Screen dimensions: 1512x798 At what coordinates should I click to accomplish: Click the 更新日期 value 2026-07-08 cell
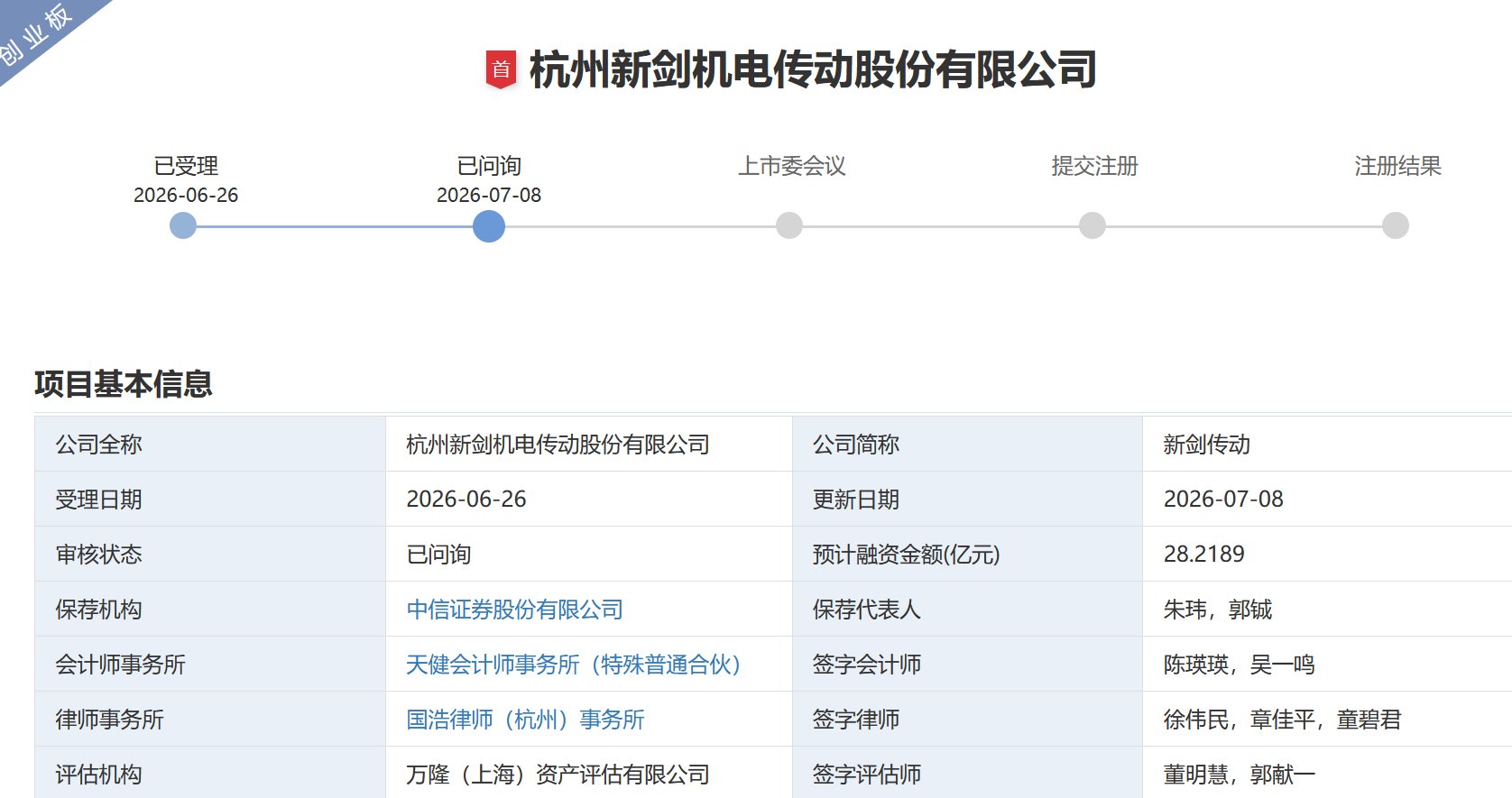[1327, 499]
